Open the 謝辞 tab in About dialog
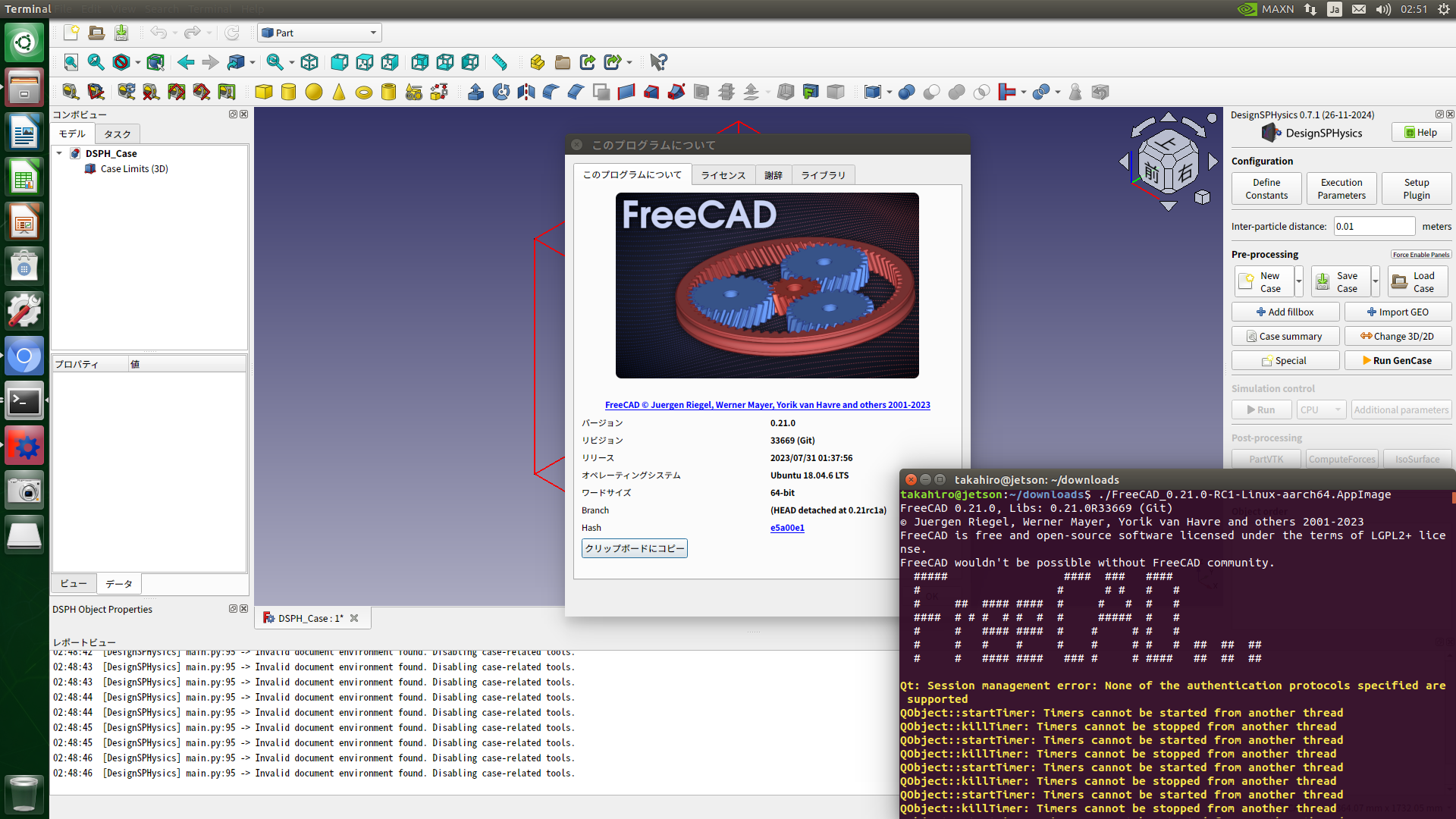This screenshot has height=819, width=1456. (773, 175)
